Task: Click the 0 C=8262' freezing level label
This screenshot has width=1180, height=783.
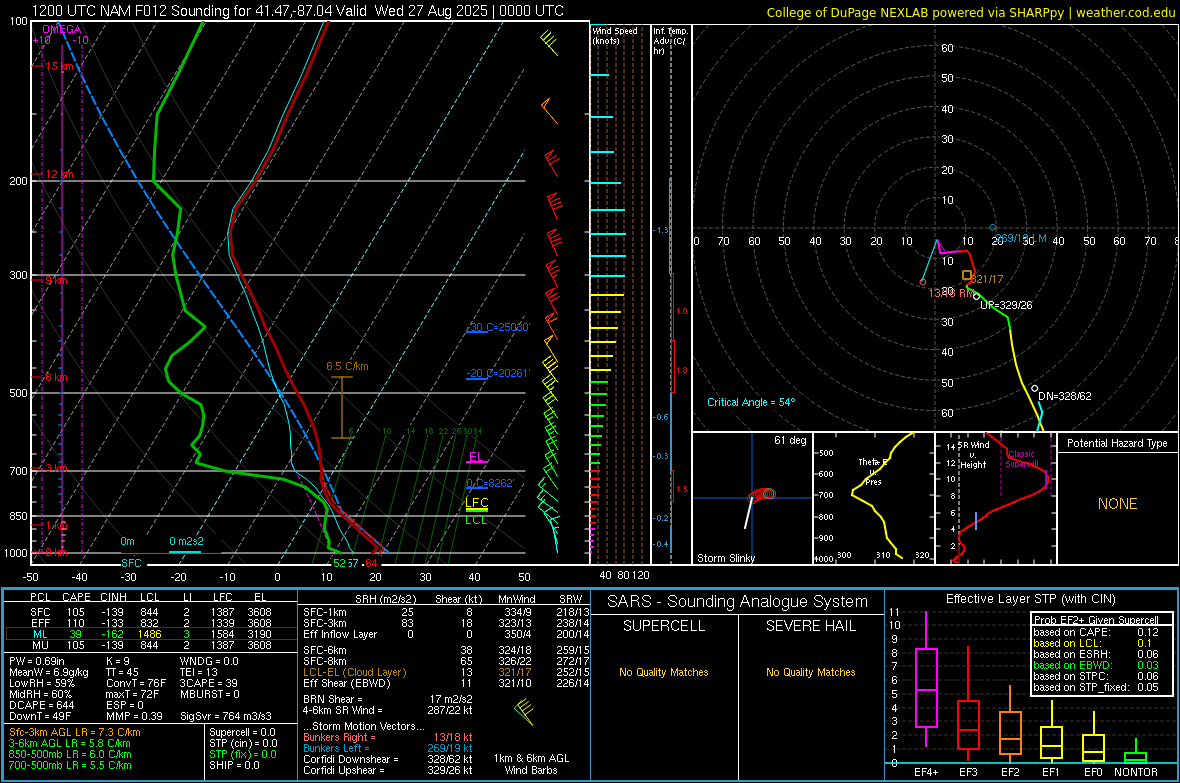Action: click(x=490, y=483)
